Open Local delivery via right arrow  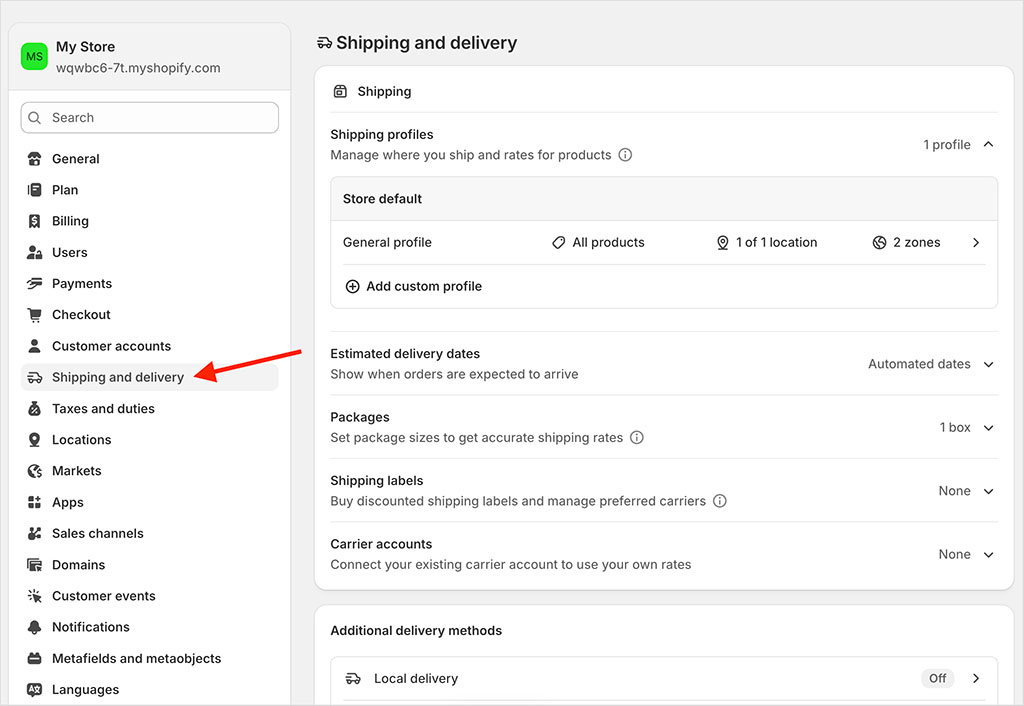(x=976, y=679)
